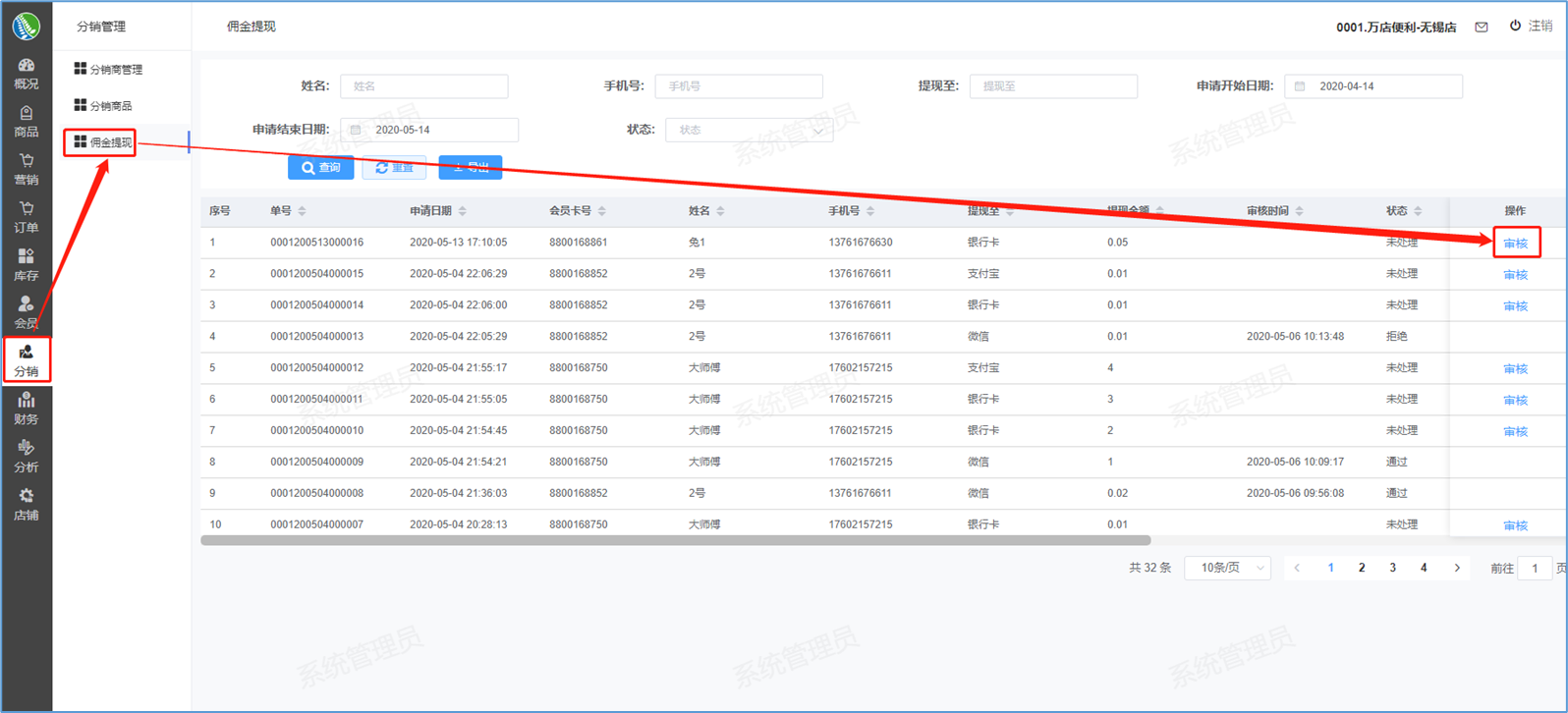Open the 订单 orders sidebar icon
Screen dimensions: 1568x713
pyautogui.click(x=26, y=217)
